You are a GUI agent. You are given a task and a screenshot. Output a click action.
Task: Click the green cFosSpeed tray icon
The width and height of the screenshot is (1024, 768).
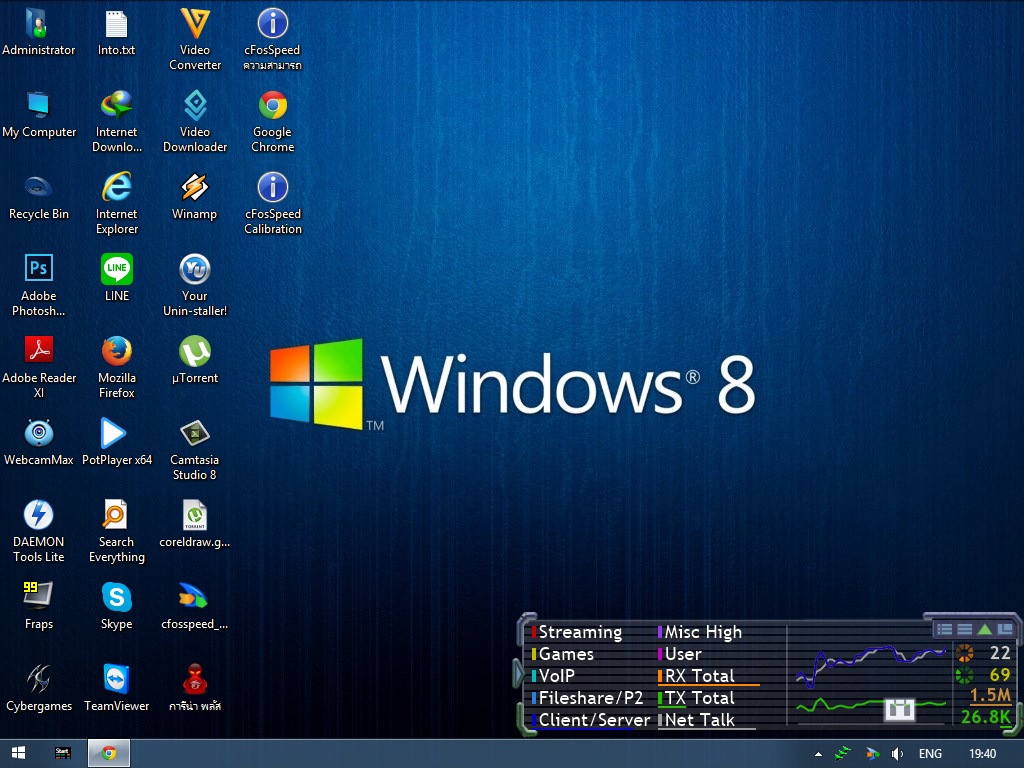tap(843, 754)
